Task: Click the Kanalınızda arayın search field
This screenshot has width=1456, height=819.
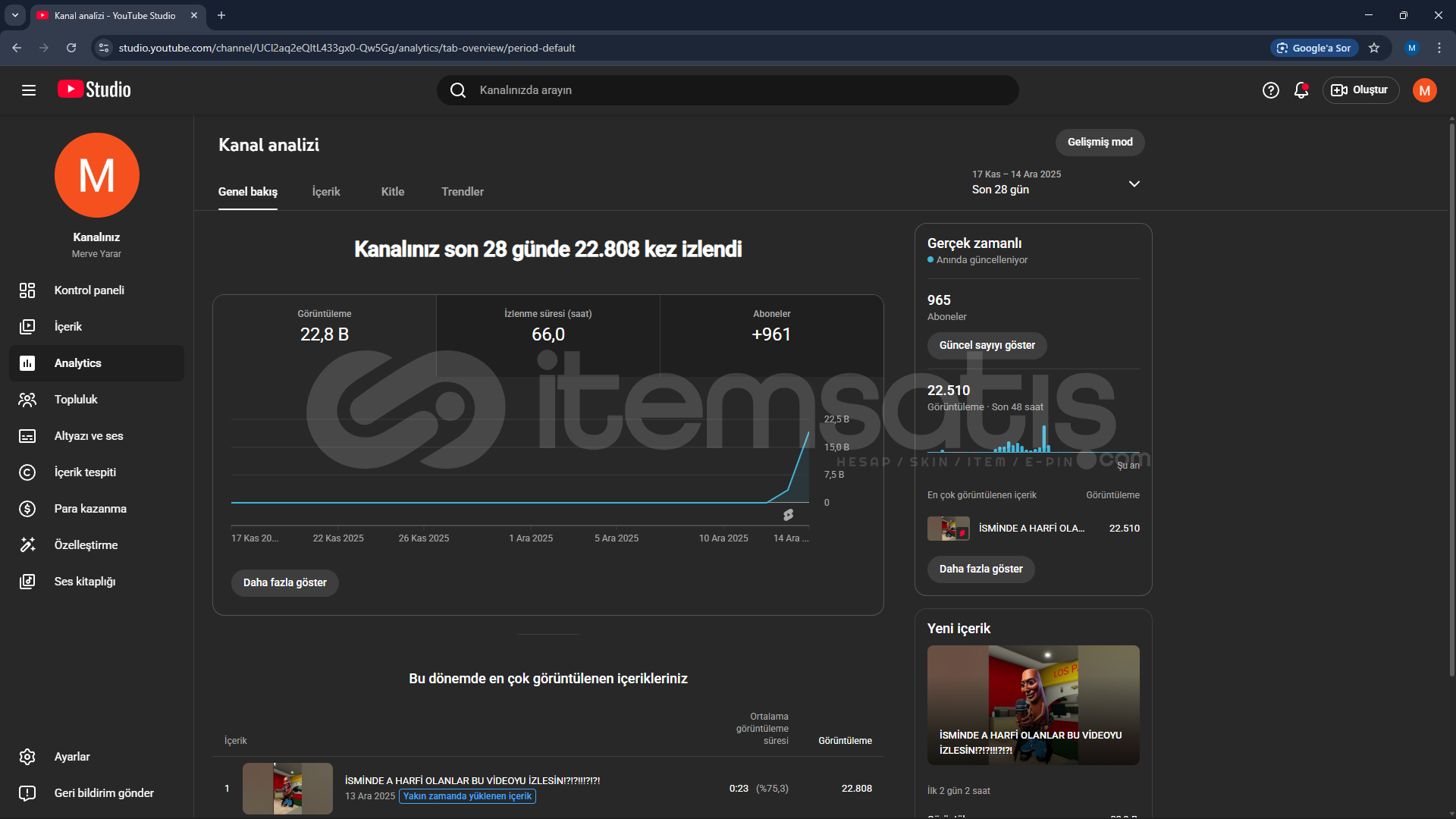Action: click(728, 90)
